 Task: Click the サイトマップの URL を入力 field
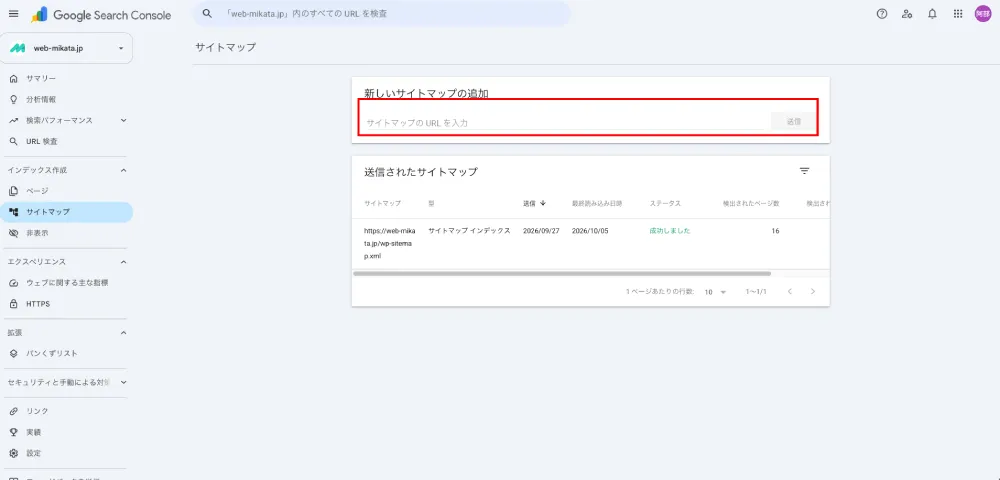point(564,122)
